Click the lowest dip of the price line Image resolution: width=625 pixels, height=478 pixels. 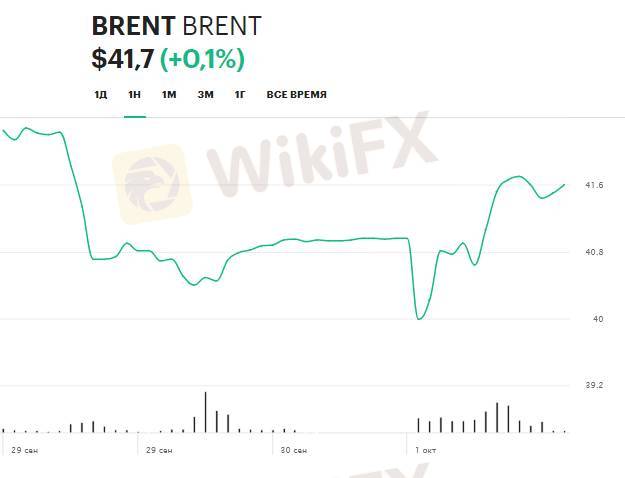point(419,318)
